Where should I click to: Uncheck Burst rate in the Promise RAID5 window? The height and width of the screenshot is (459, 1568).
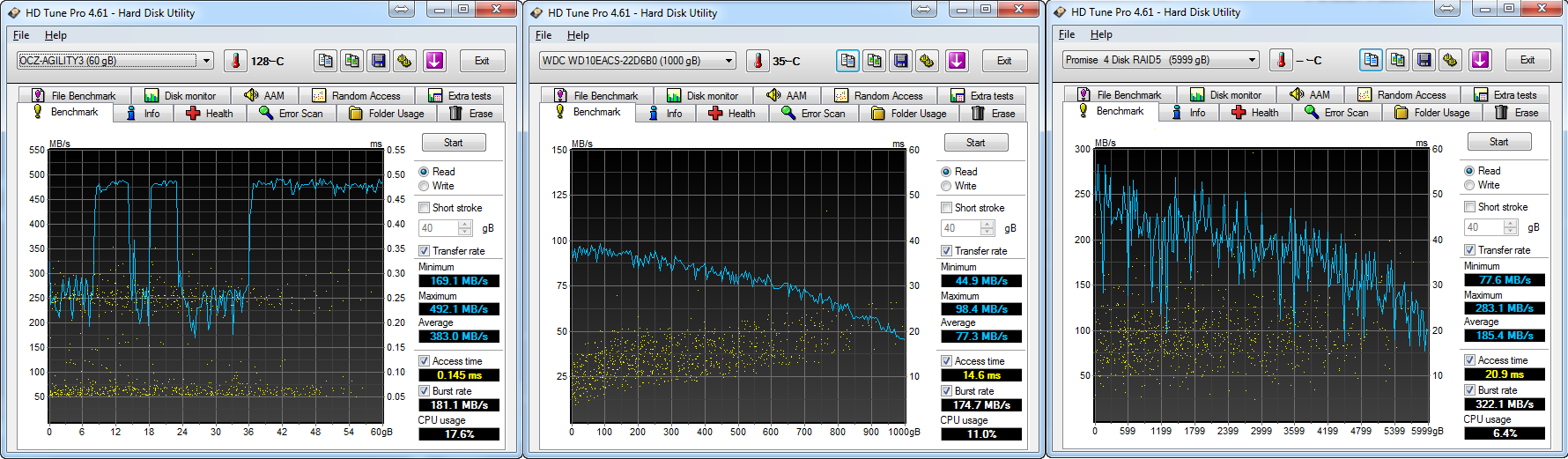point(1469,389)
